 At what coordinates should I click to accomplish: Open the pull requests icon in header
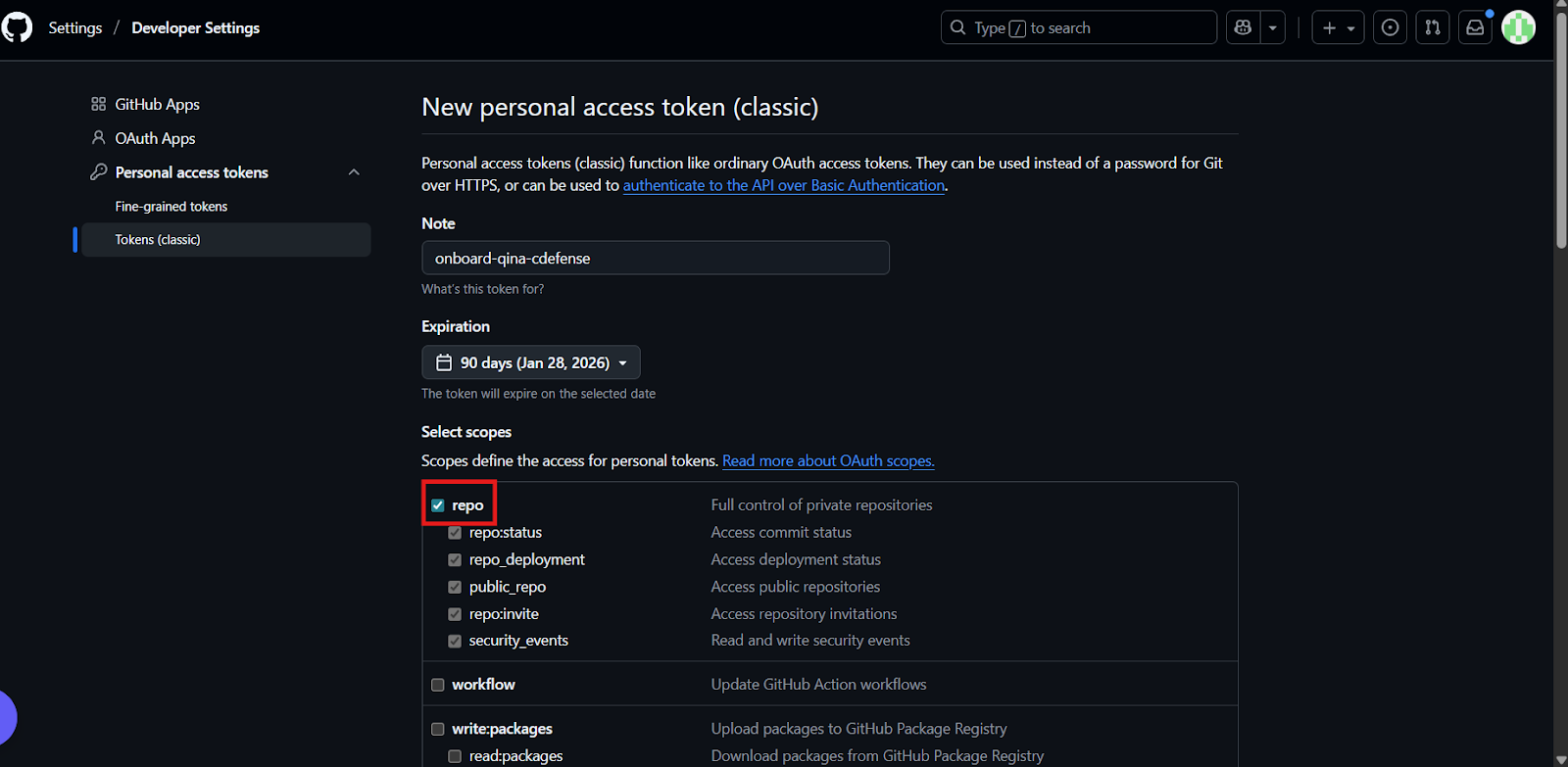(1433, 27)
